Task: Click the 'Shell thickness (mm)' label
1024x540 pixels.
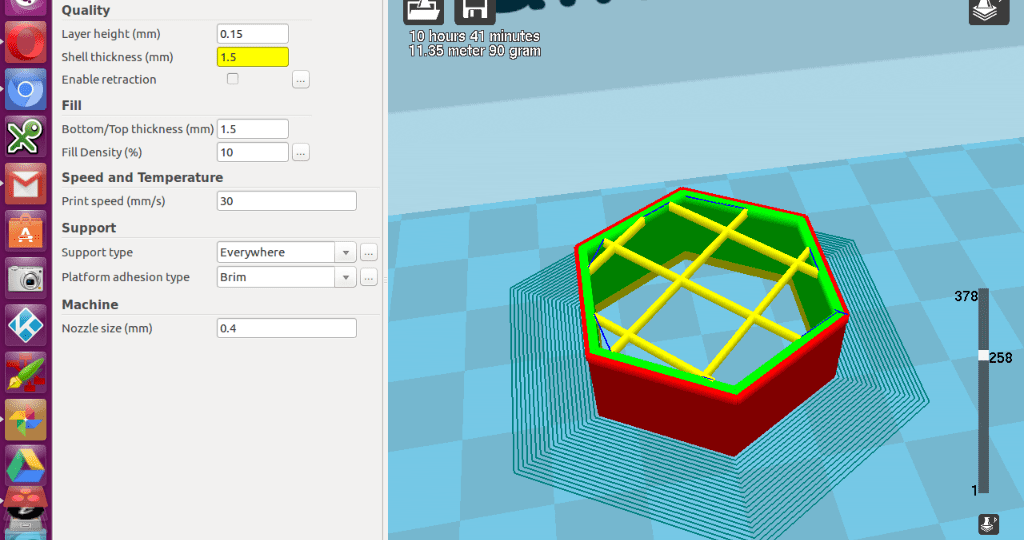Action: point(118,57)
